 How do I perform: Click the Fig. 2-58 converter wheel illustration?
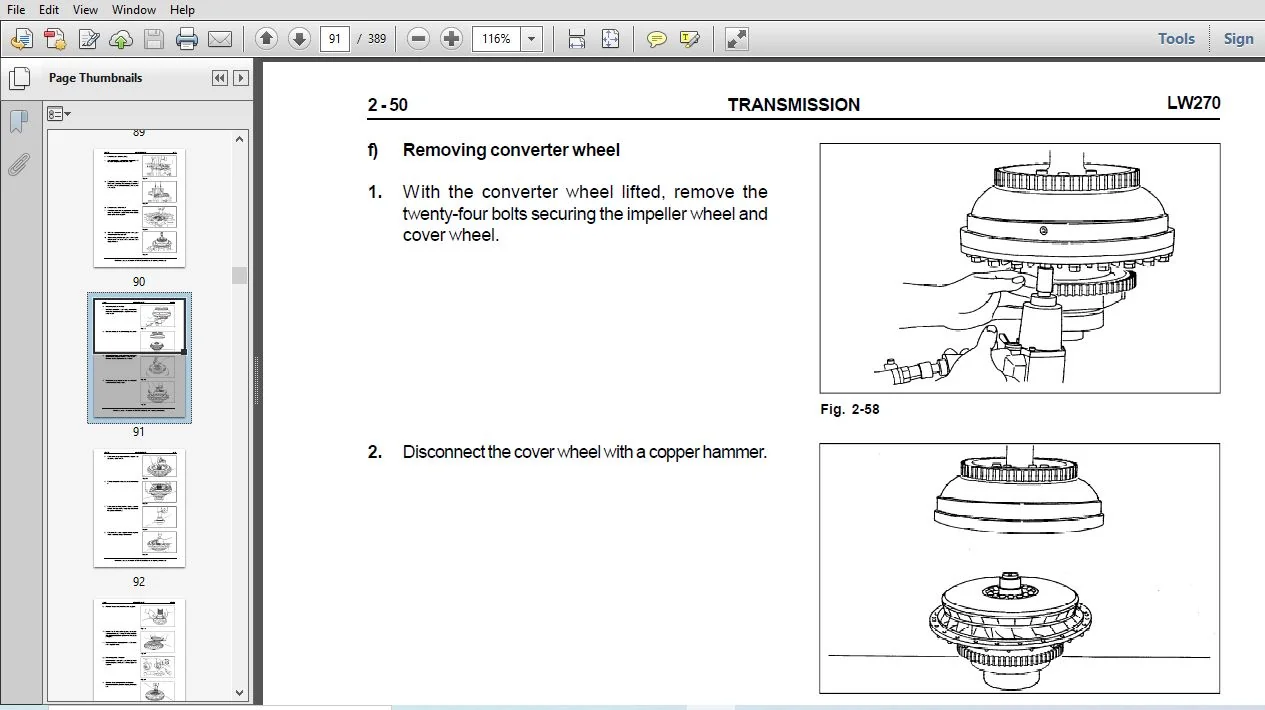tap(1019, 268)
